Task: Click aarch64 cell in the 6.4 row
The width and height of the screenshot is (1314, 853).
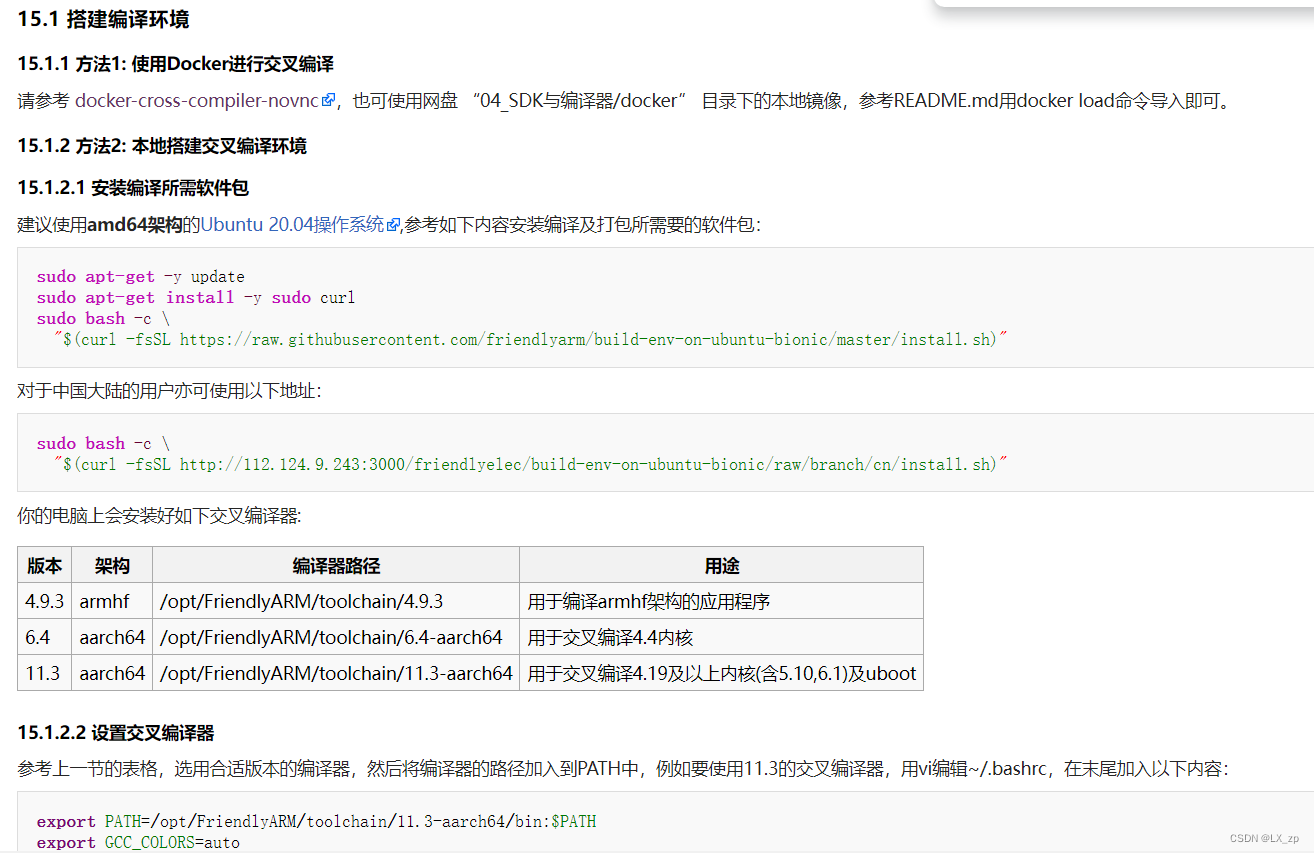Action: (x=112, y=637)
